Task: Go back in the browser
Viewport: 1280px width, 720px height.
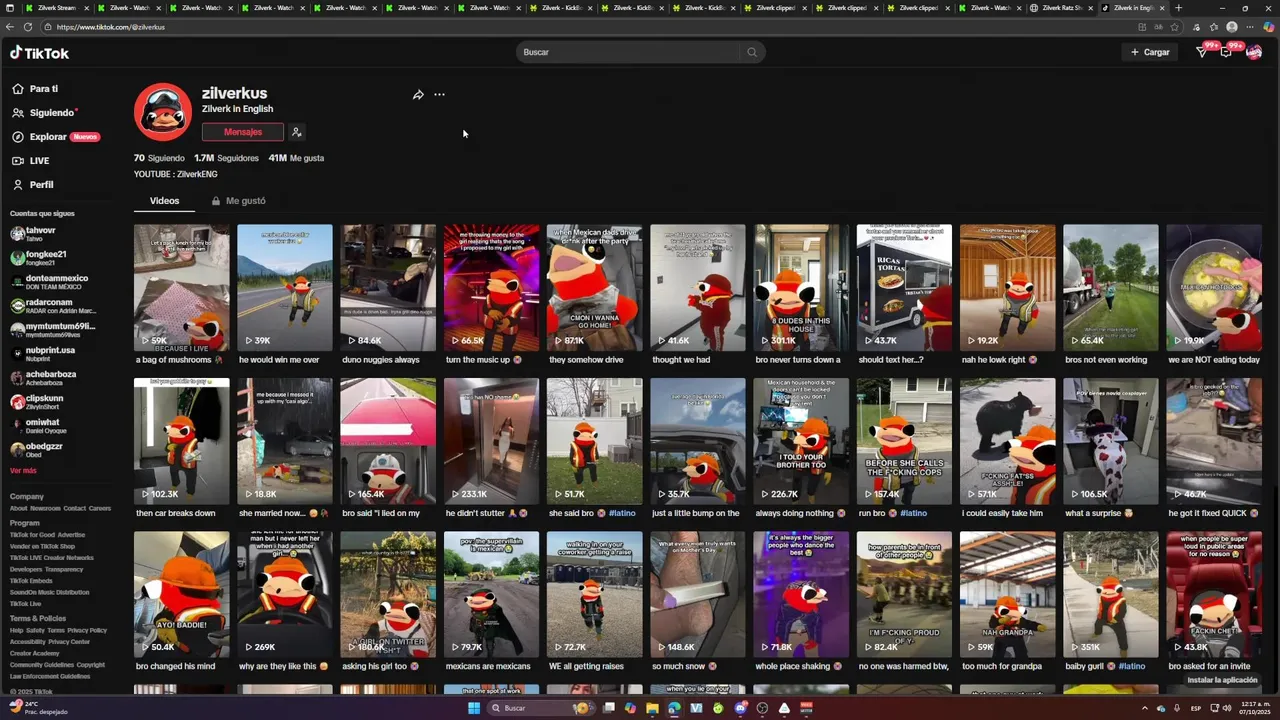Action: [x=10, y=27]
